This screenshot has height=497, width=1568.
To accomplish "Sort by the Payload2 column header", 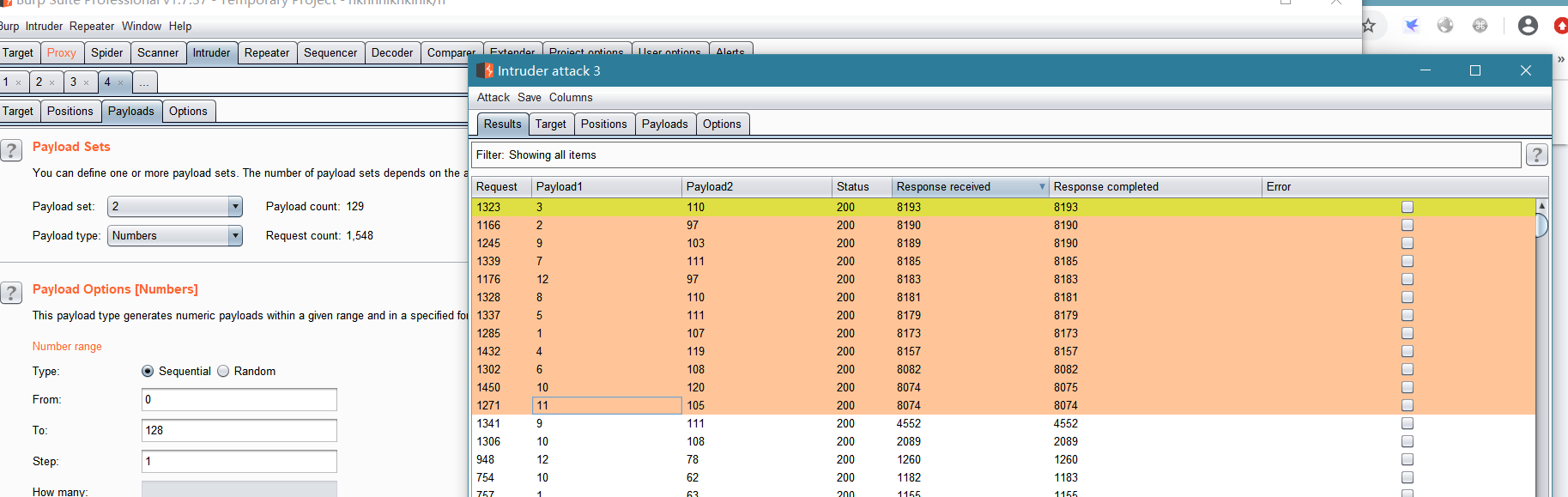I will pyautogui.click(x=757, y=186).
